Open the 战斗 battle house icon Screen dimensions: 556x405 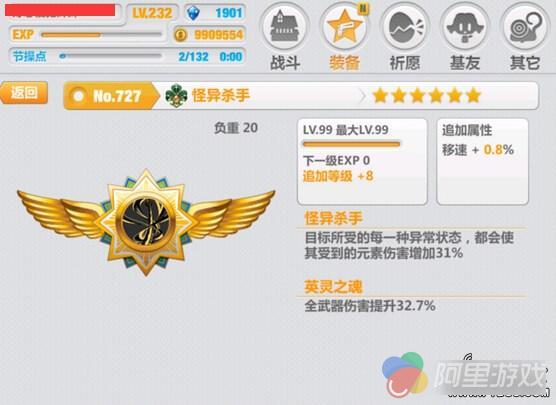[285, 27]
